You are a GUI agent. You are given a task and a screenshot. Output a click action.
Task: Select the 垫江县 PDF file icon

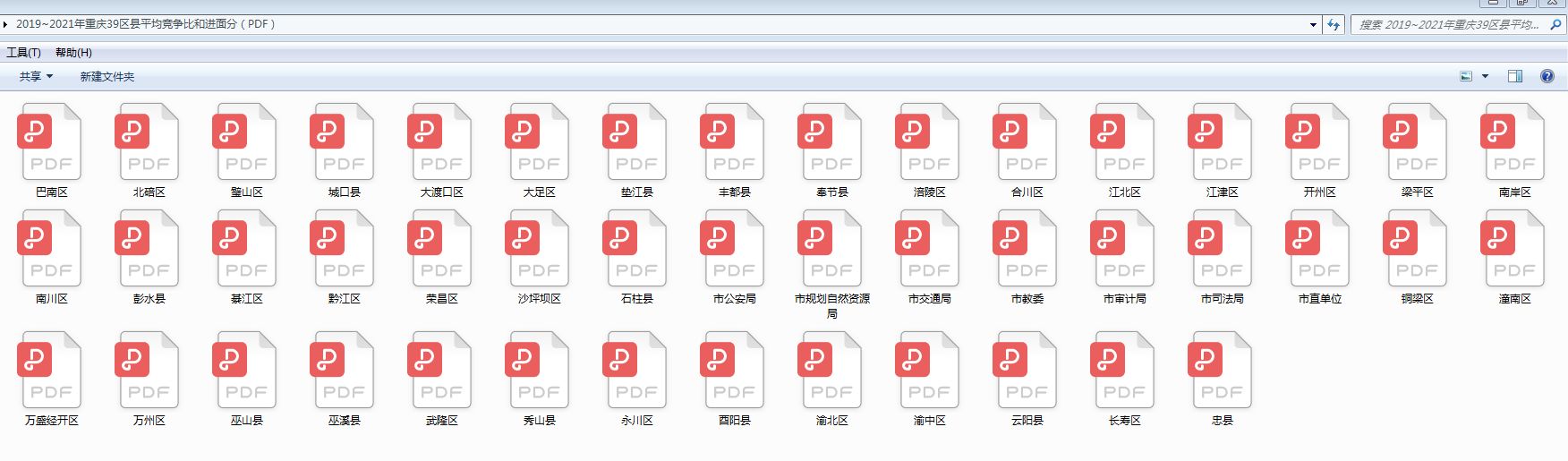(x=635, y=141)
